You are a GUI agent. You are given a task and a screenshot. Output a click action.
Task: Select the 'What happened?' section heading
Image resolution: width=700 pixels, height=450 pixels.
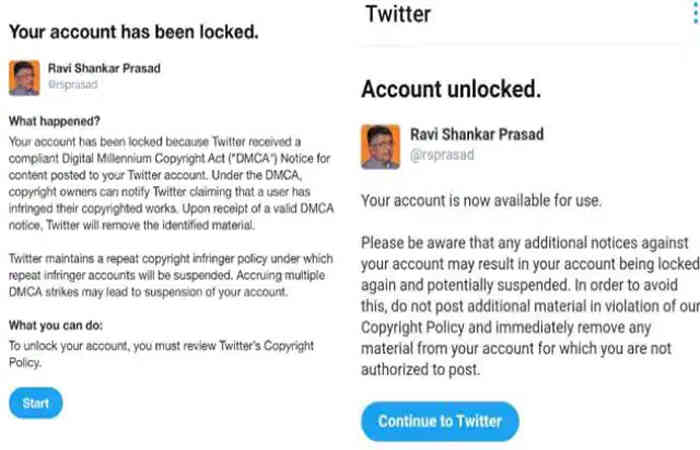pyautogui.click(x=50, y=121)
